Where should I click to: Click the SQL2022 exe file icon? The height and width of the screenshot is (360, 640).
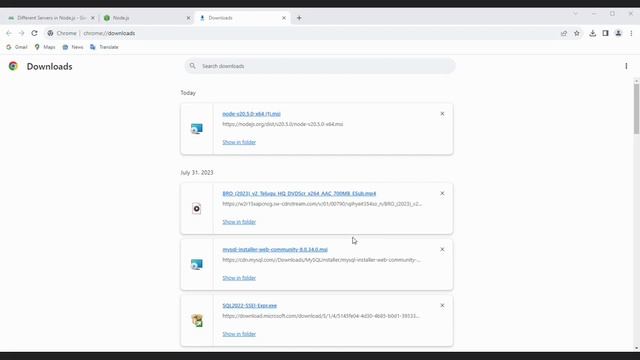[197, 320]
